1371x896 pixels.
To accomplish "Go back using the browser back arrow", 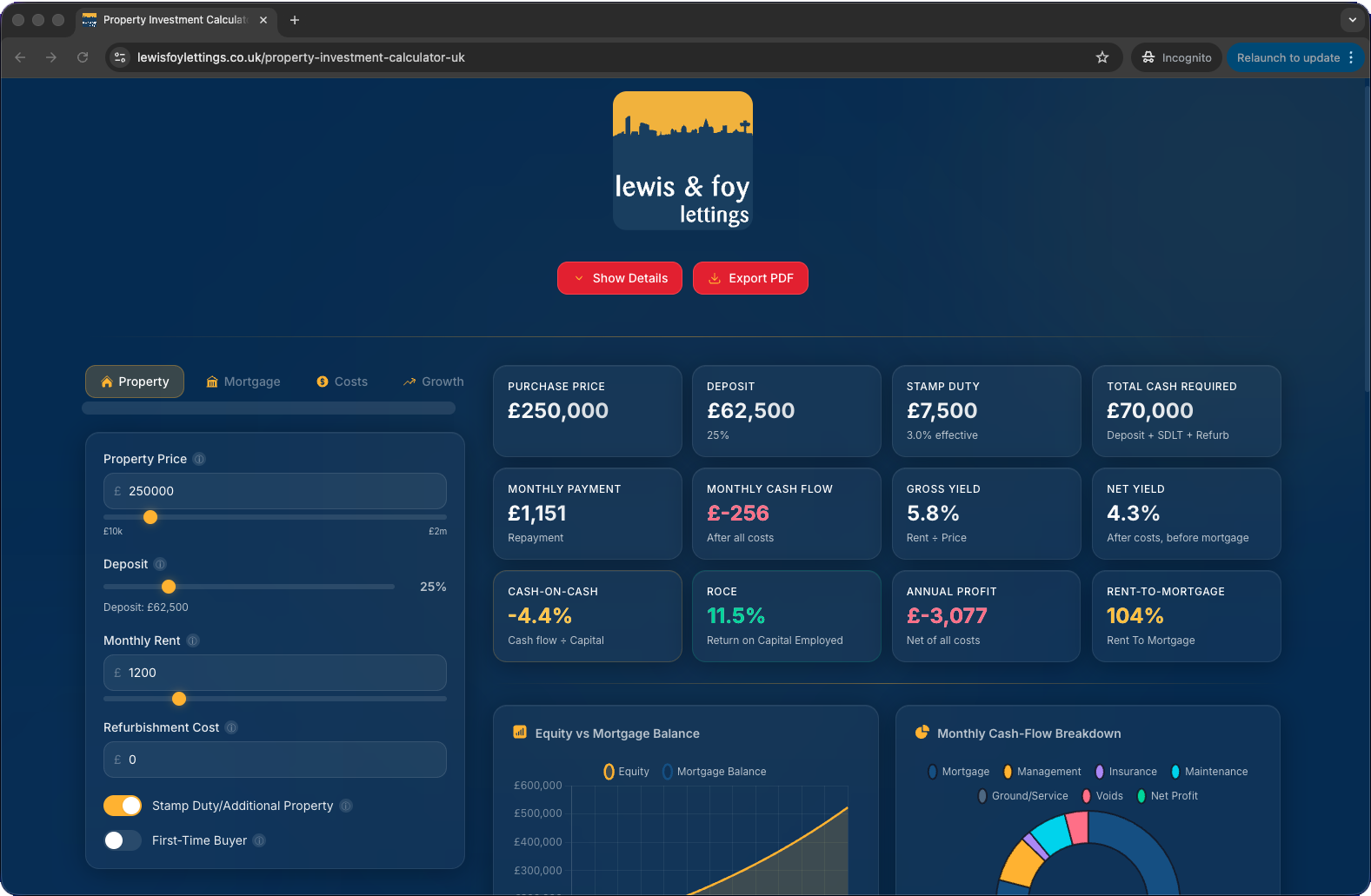I will 20,57.
